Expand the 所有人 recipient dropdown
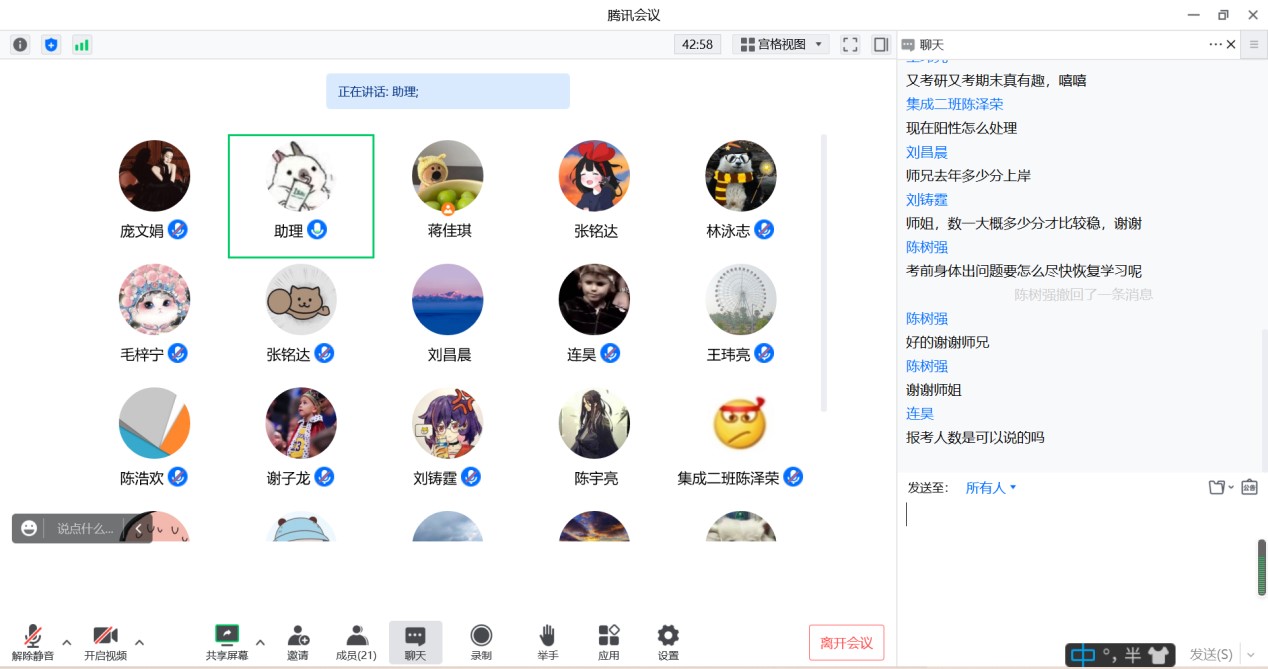 coord(990,488)
